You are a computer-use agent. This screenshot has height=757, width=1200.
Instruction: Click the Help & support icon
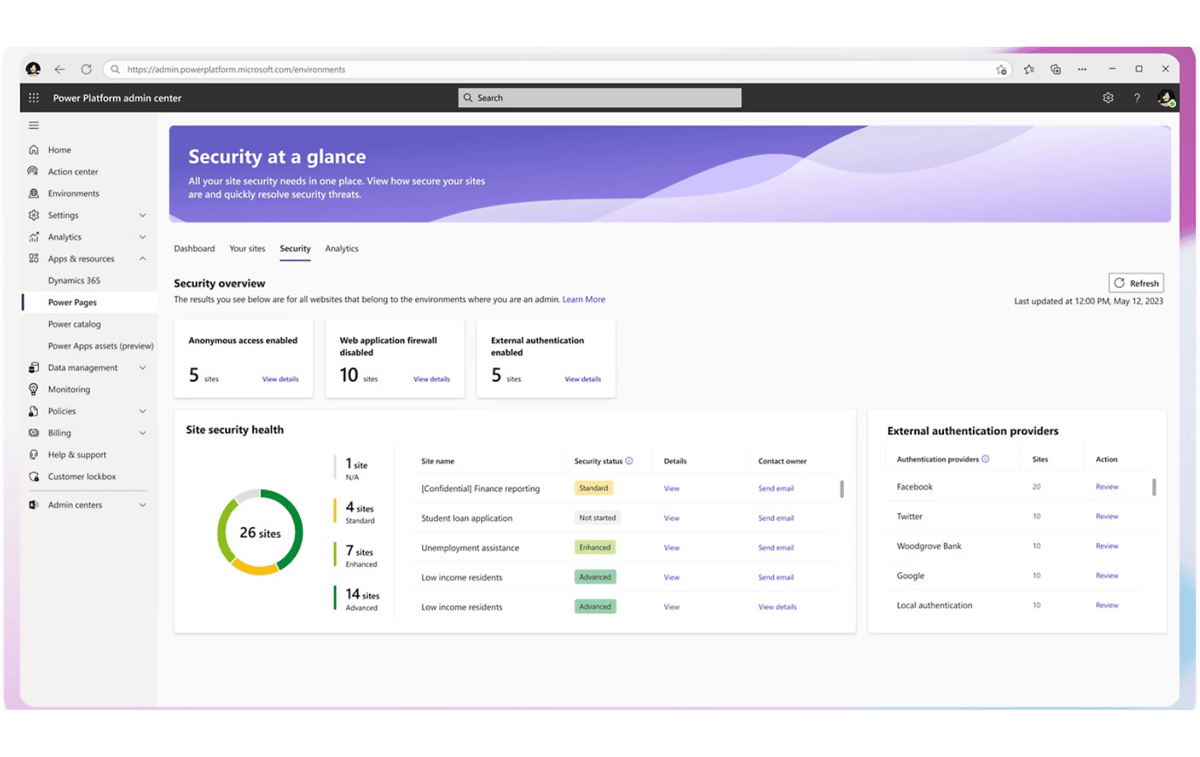click(x=34, y=455)
